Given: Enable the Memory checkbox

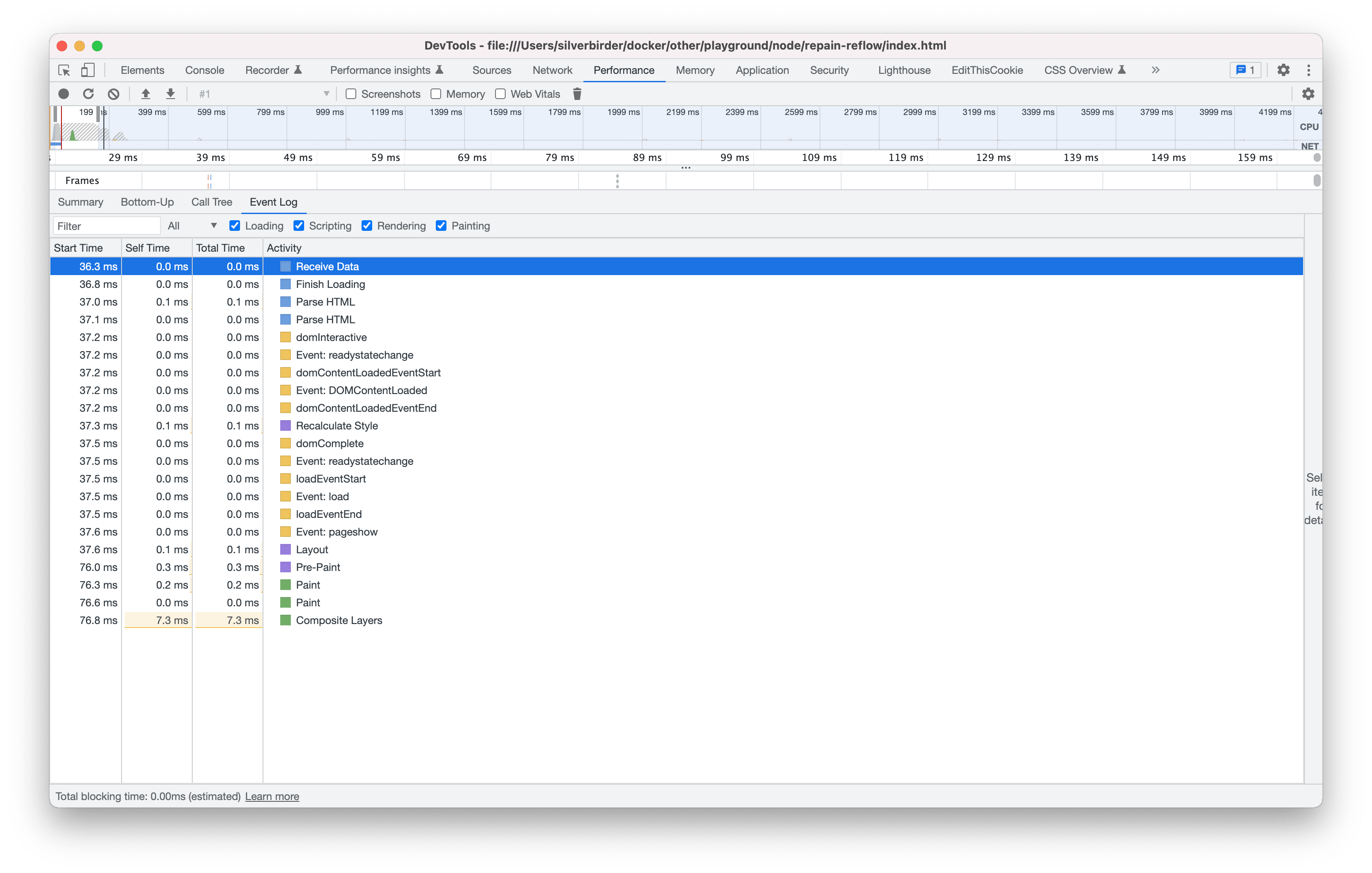Looking at the screenshot, I should coord(436,93).
